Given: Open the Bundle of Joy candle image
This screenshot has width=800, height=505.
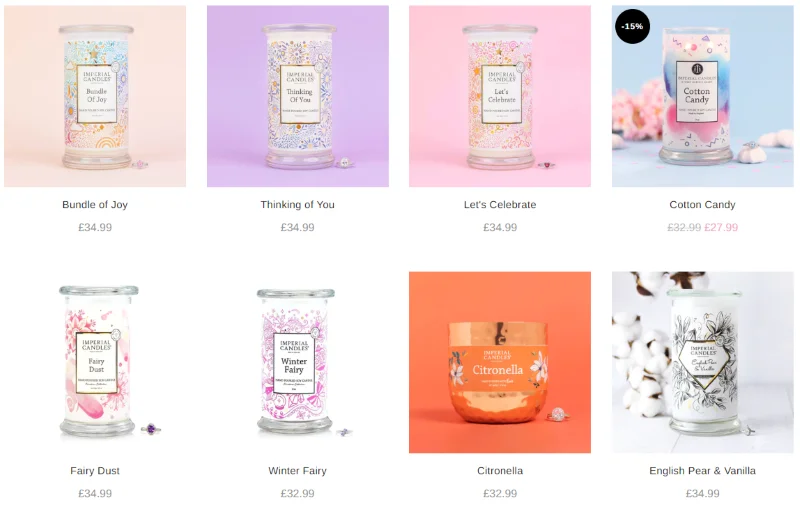Looking at the screenshot, I should [x=95, y=96].
